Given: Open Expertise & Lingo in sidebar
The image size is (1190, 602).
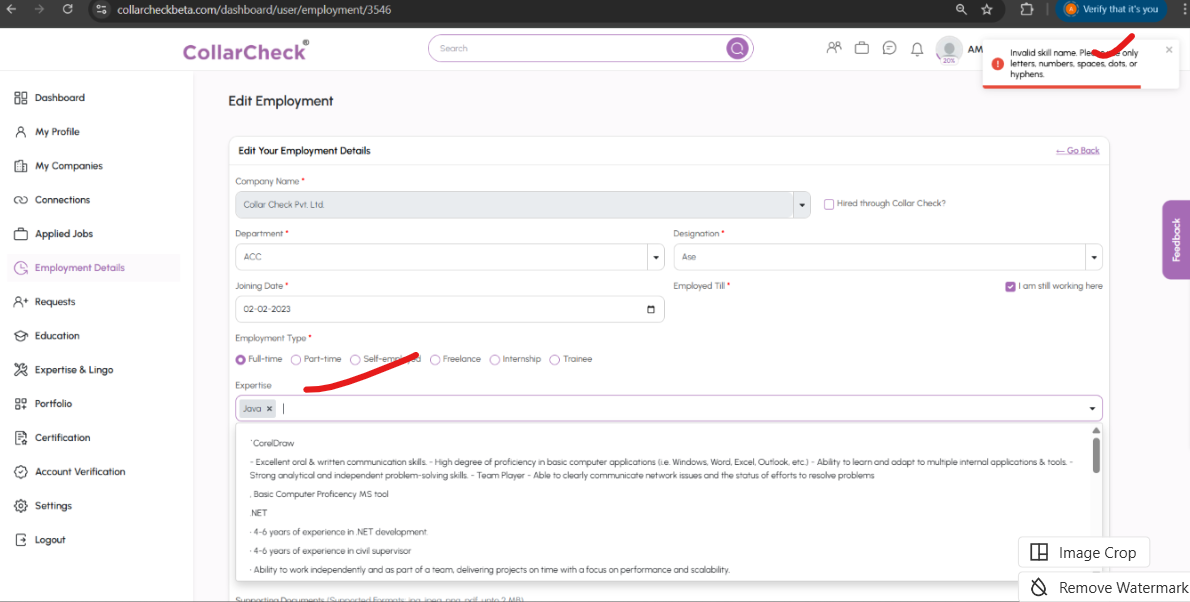Looking at the screenshot, I should pos(74,370).
